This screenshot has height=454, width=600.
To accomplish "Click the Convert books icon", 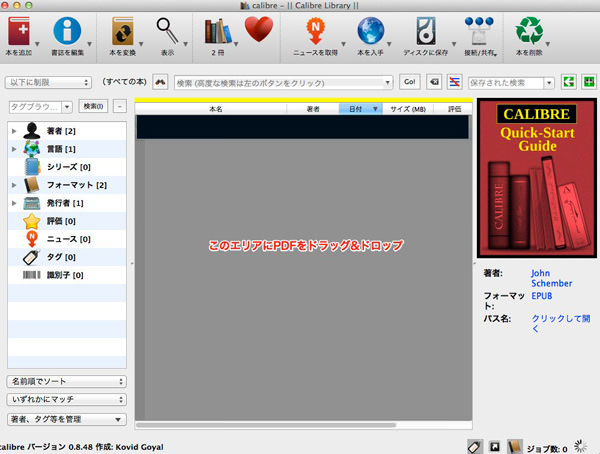I will (x=122, y=31).
